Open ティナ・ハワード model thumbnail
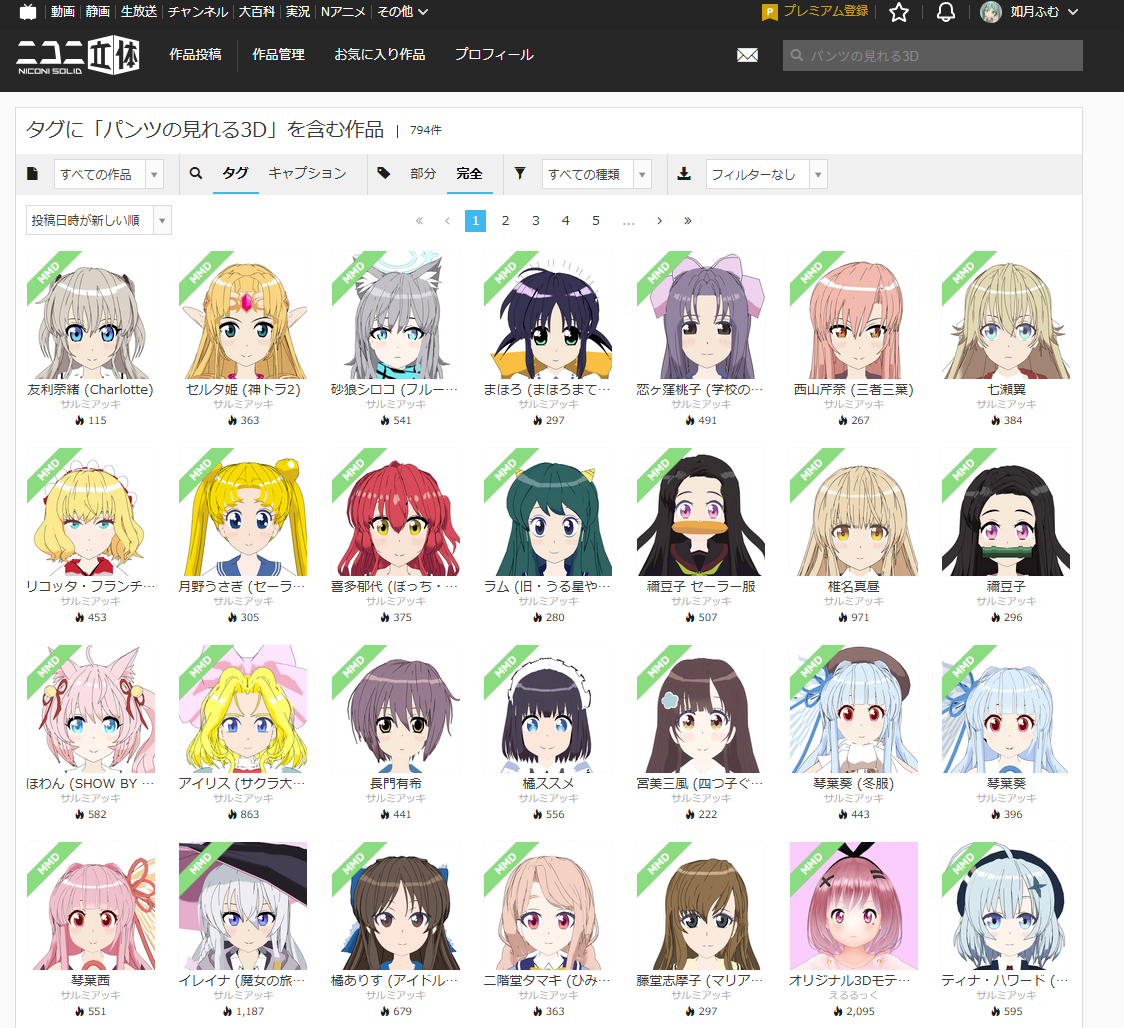Image resolution: width=1124 pixels, height=1028 pixels. (1006, 906)
